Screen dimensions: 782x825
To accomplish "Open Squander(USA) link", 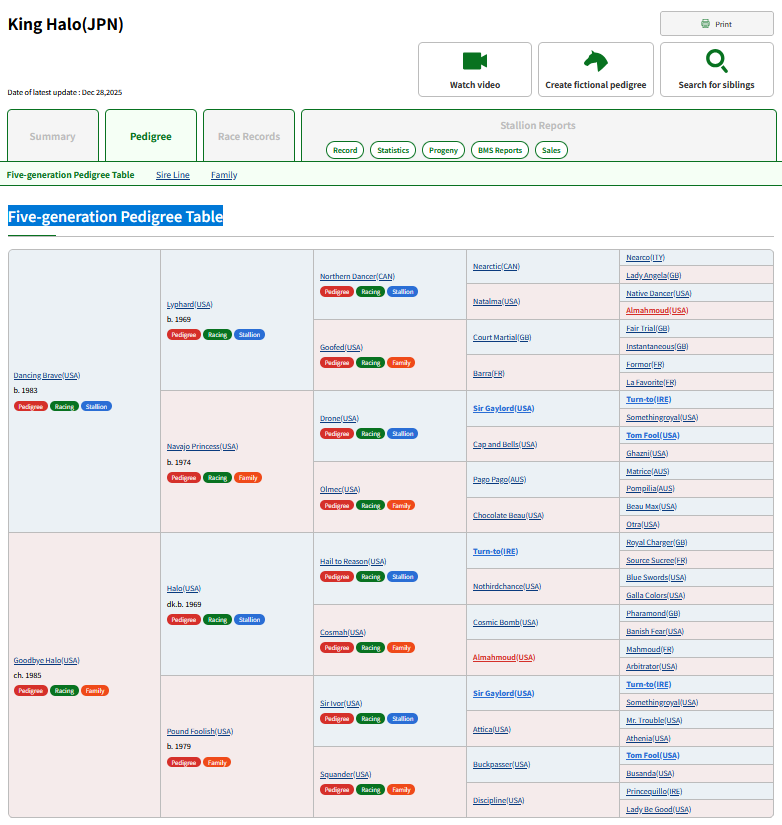I will point(346,774).
